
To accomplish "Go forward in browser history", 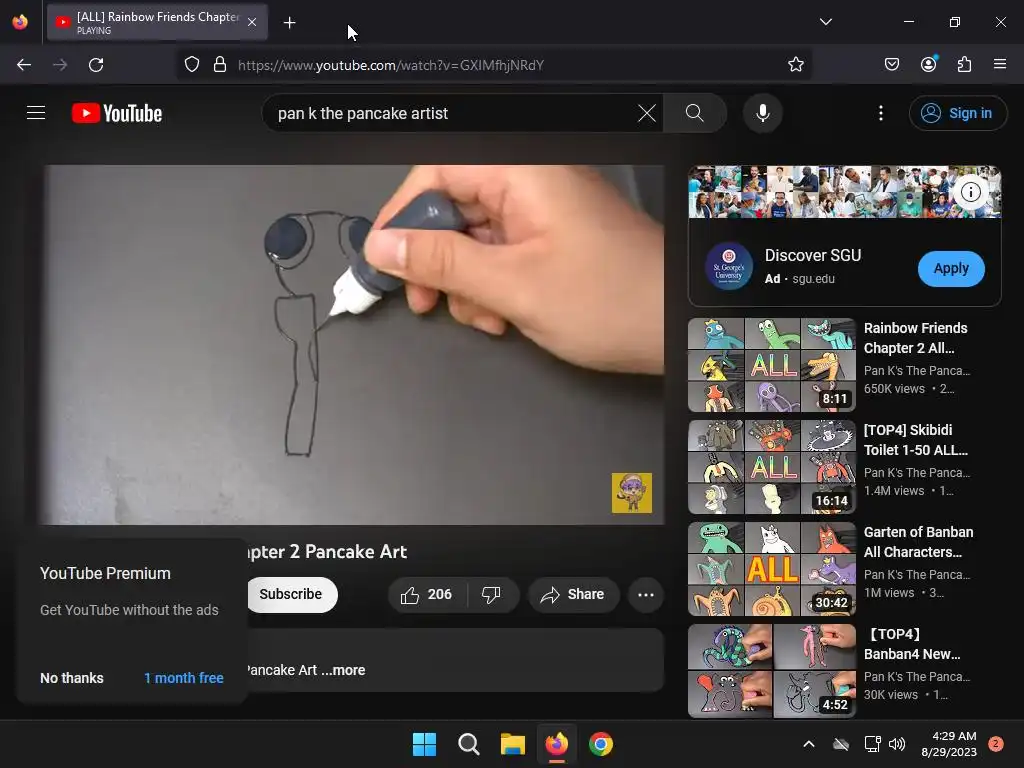I will pos(60,65).
